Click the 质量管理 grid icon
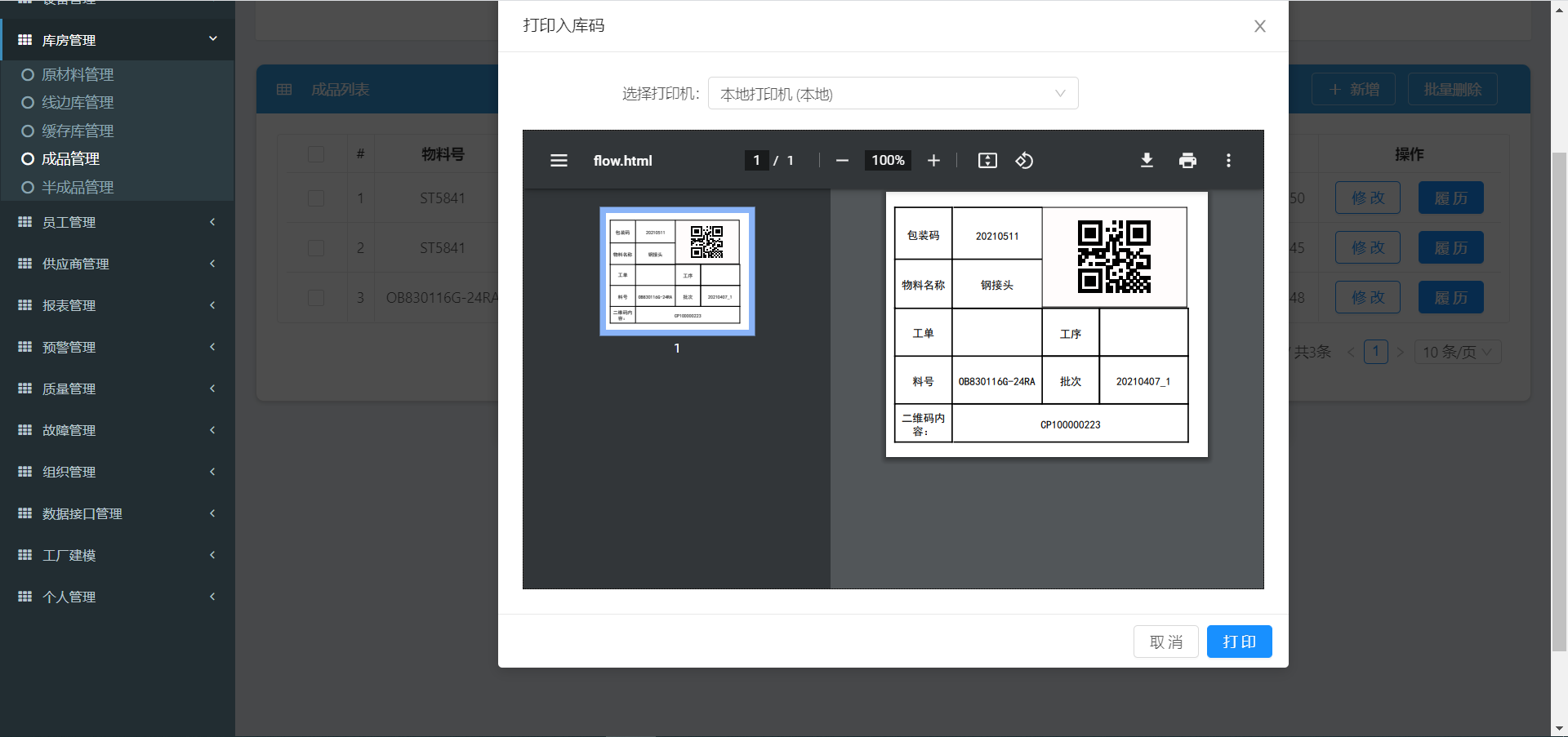 tap(24, 388)
